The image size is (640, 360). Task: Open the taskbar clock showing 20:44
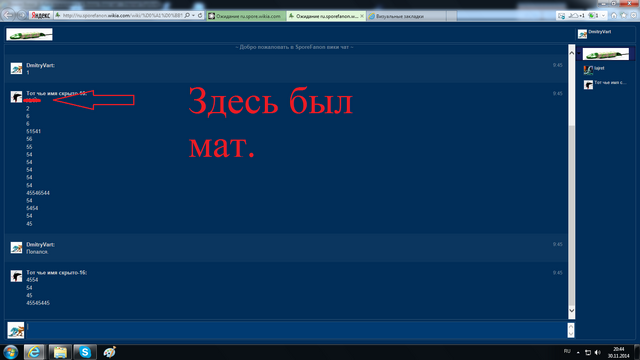pos(618,352)
